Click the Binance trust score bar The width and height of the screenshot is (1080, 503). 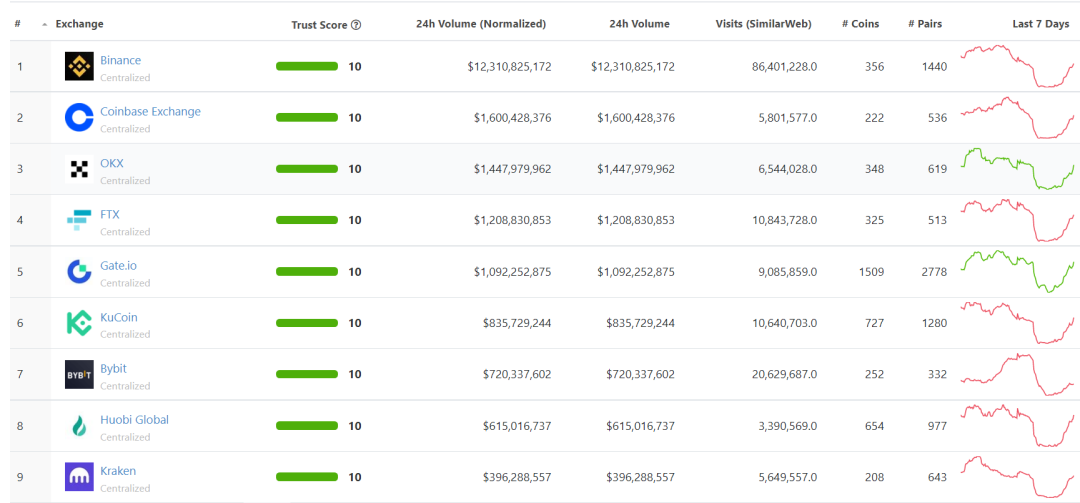tap(307, 67)
